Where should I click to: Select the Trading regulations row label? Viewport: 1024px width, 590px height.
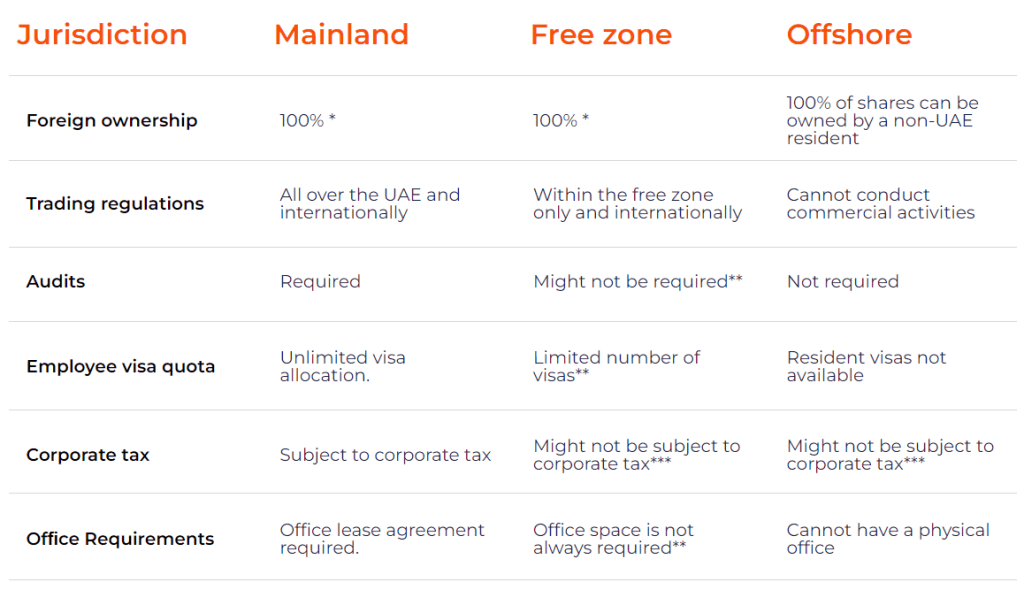[115, 204]
